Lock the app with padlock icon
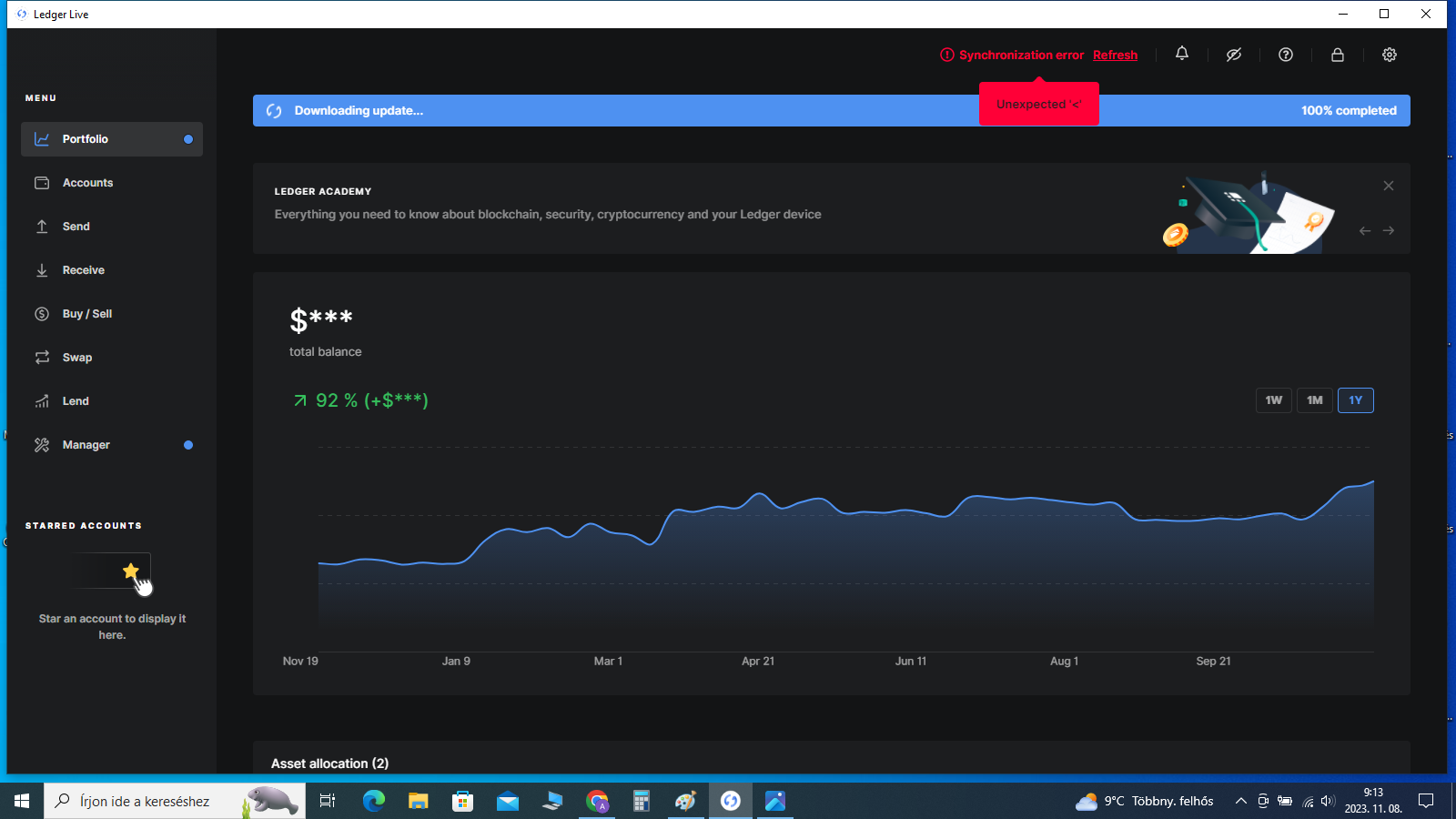The height and width of the screenshot is (819, 1456). pyautogui.click(x=1338, y=55)
